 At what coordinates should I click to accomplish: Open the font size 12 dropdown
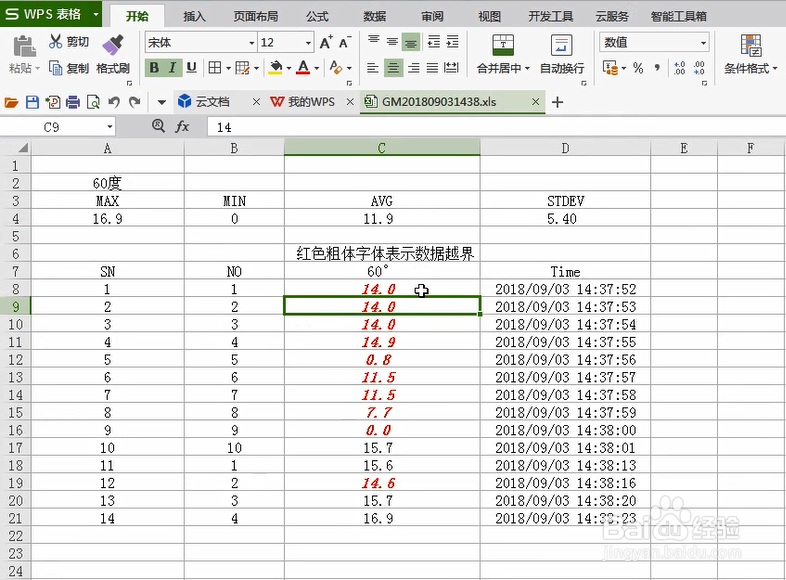point(308,43)
